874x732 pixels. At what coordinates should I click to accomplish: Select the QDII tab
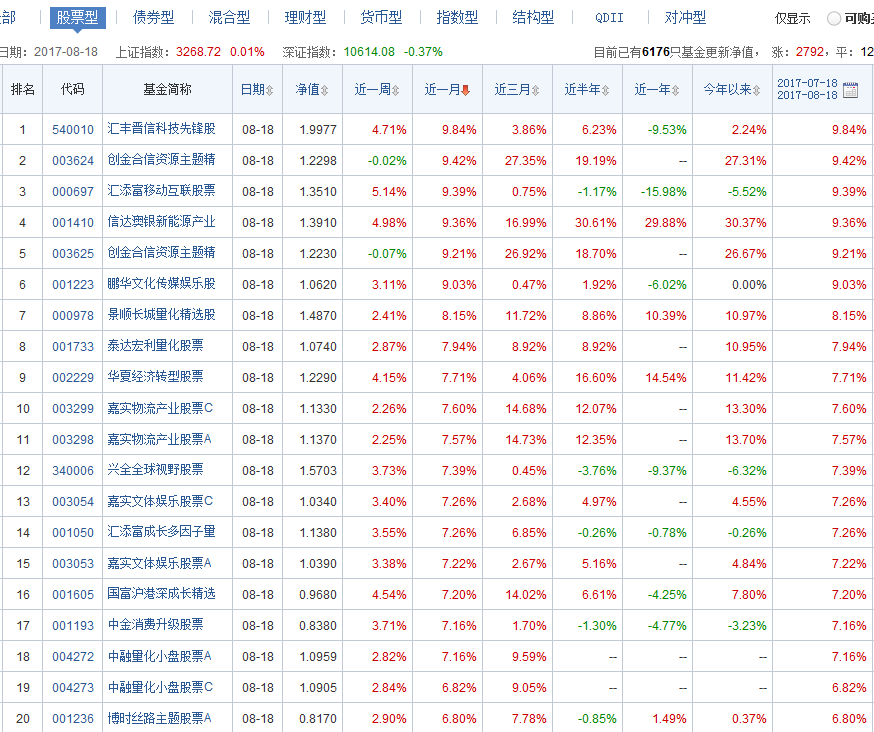608,17
